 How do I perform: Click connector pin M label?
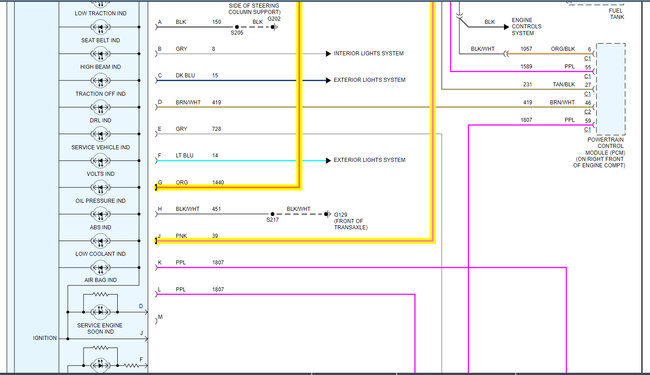coord(160,317)
